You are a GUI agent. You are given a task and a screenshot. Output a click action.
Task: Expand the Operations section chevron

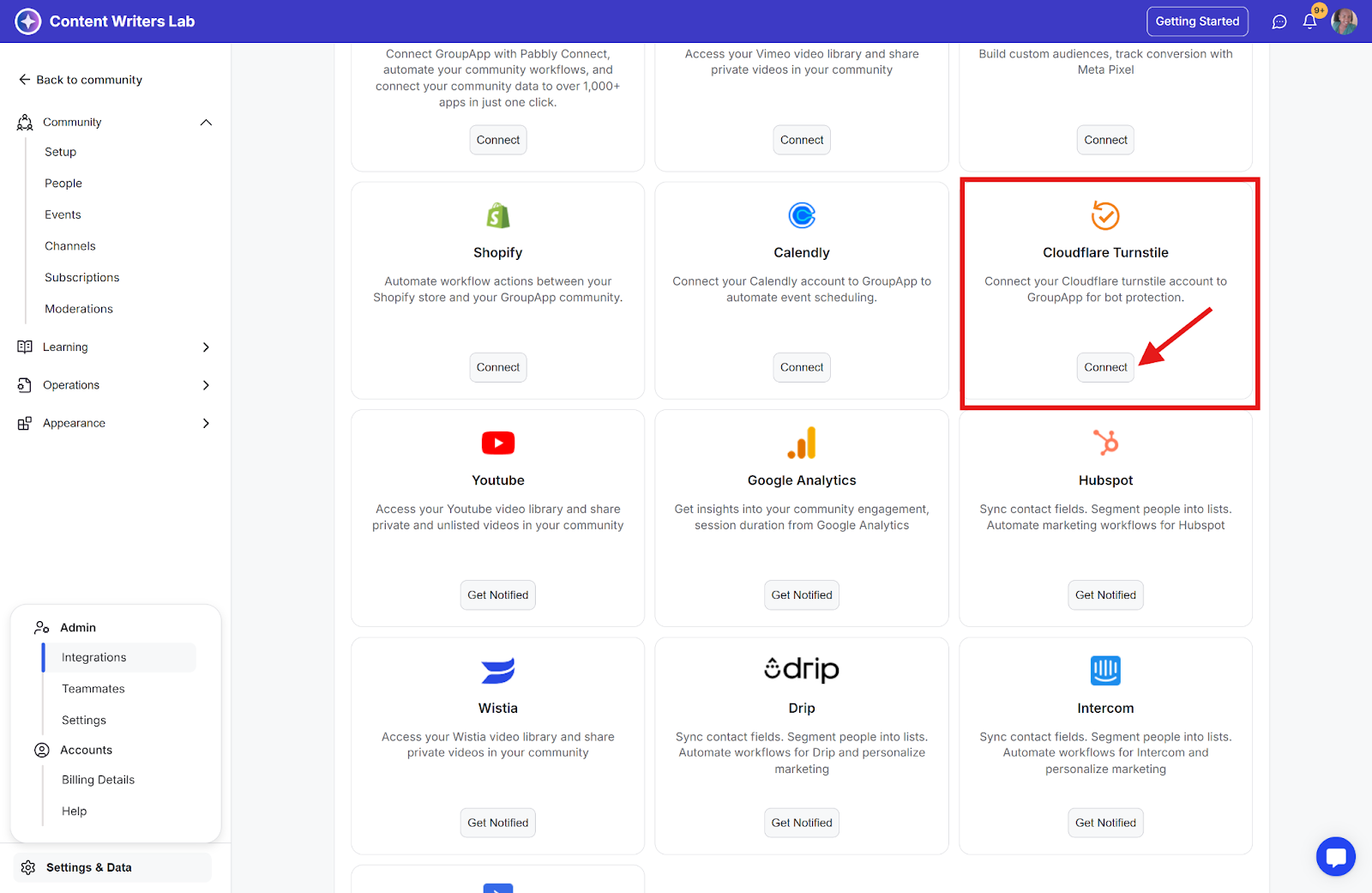pyautogui.click(x=206, y=385)
